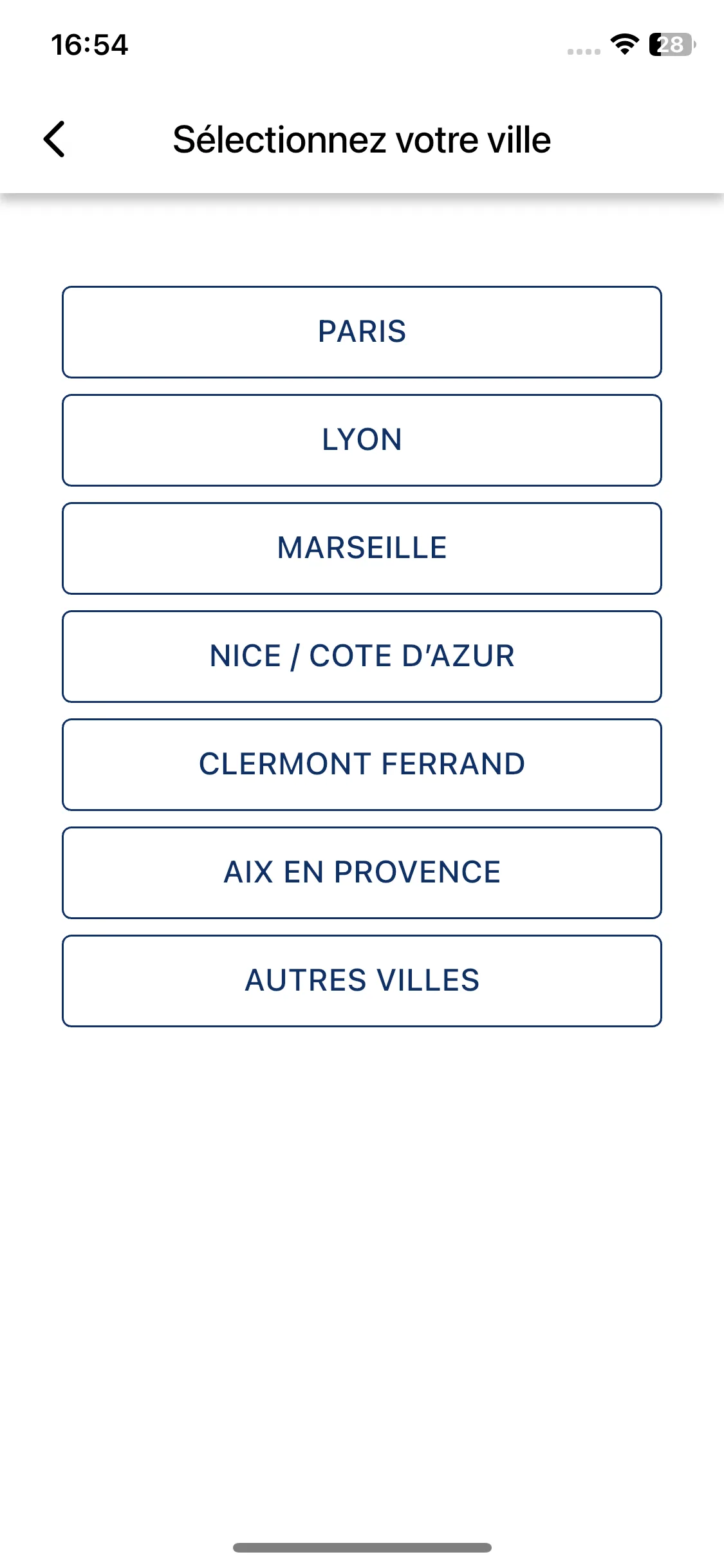724x1568 pixels.
Task: Choose the LYON city button
Action: pyautogui.click(x=362, y=440)
